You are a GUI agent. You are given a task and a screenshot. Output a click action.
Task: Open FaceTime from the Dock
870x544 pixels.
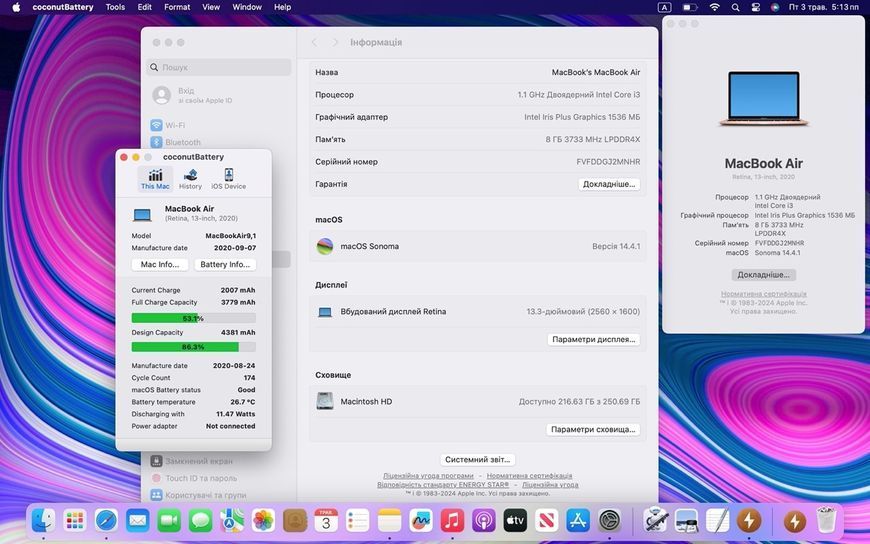coord(169,521)
